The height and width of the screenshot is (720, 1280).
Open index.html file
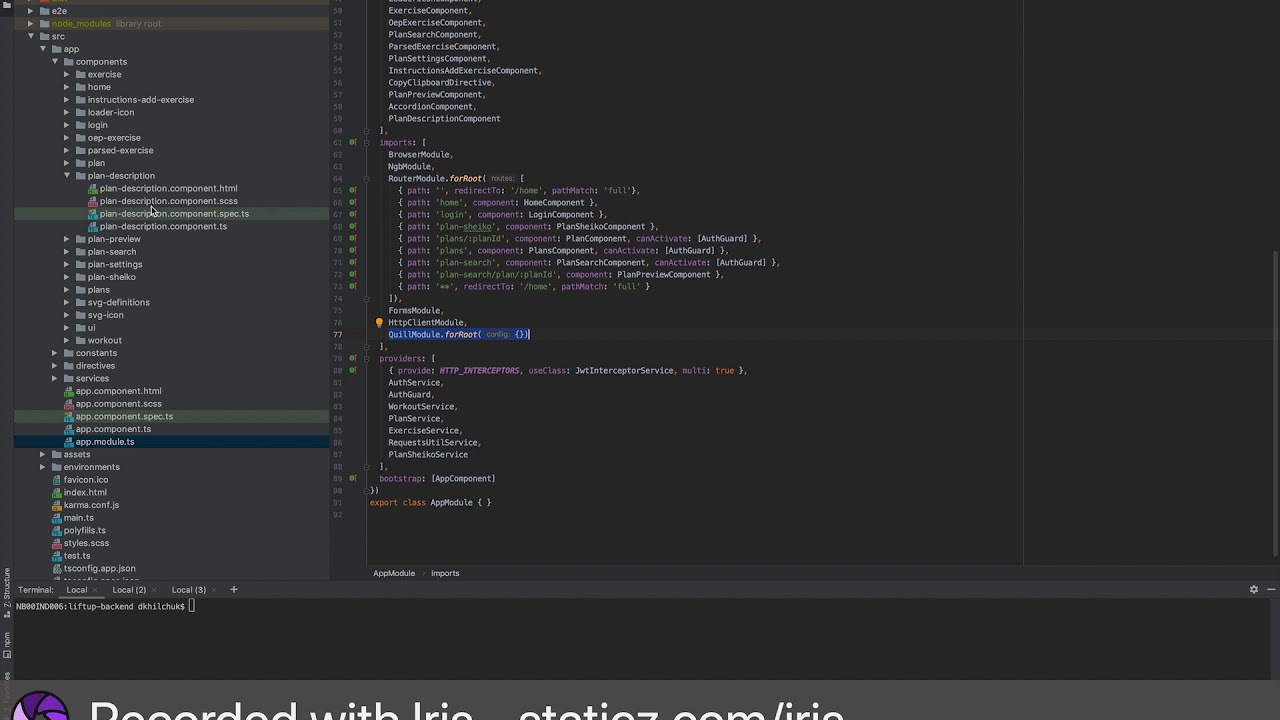[x=84, y=492]
